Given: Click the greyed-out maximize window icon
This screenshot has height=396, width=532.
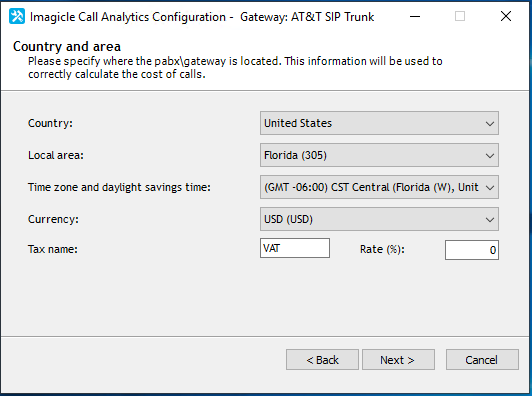Looking at the screenshot, I should coord(460,16).
